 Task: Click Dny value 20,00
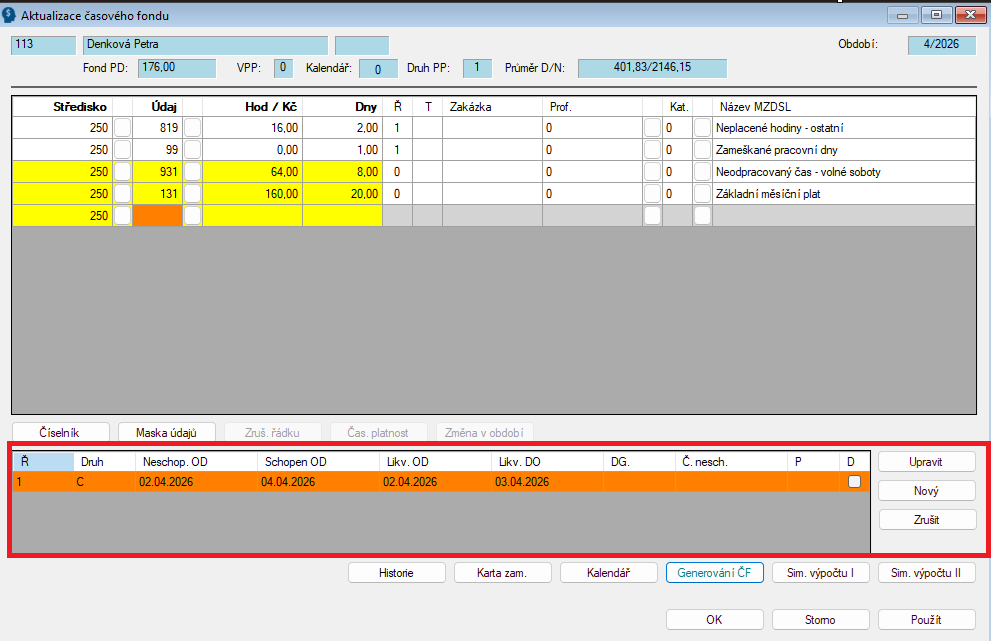tap(343, 194)
